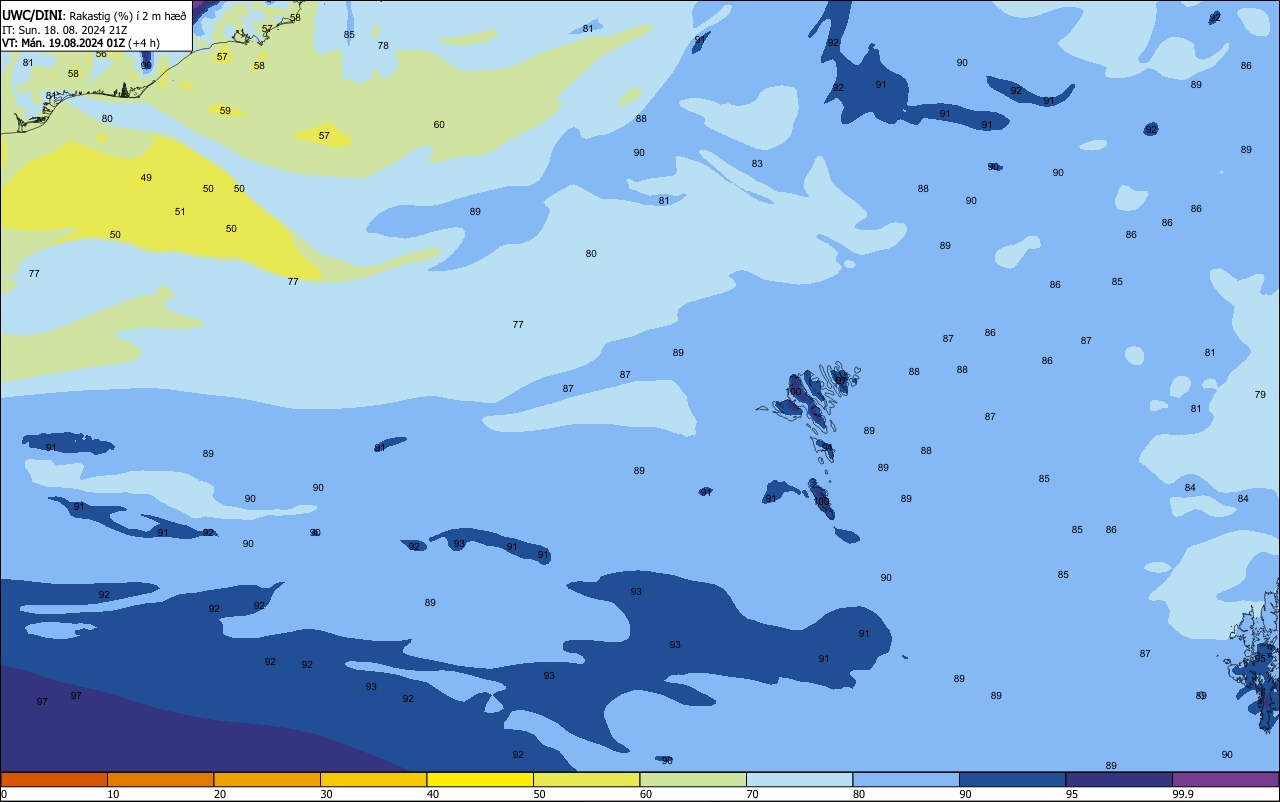Click the '30' legend tick label
This screenshot has width=1280, height=802.
pyautogui.click(x=326, y=794)
